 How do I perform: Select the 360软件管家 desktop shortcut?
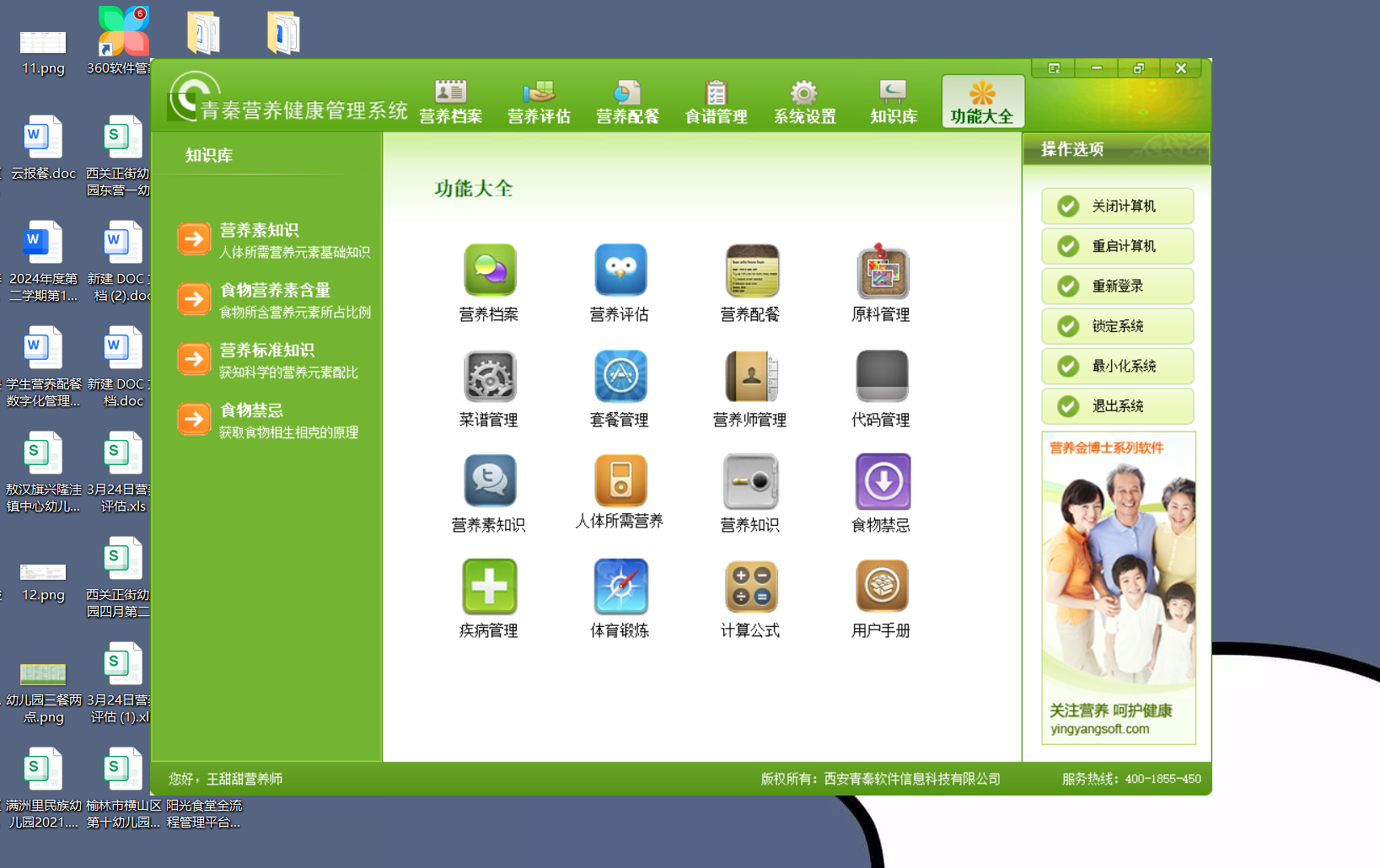(122, 42)
